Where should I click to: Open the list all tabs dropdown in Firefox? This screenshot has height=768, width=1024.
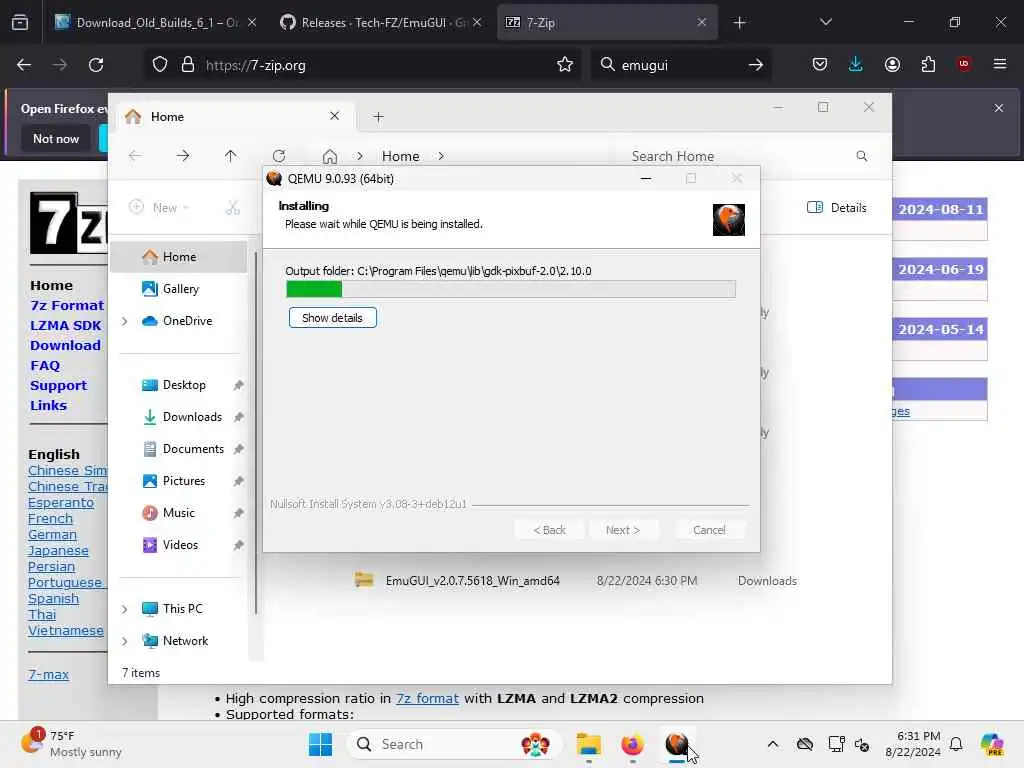[825, 22]
